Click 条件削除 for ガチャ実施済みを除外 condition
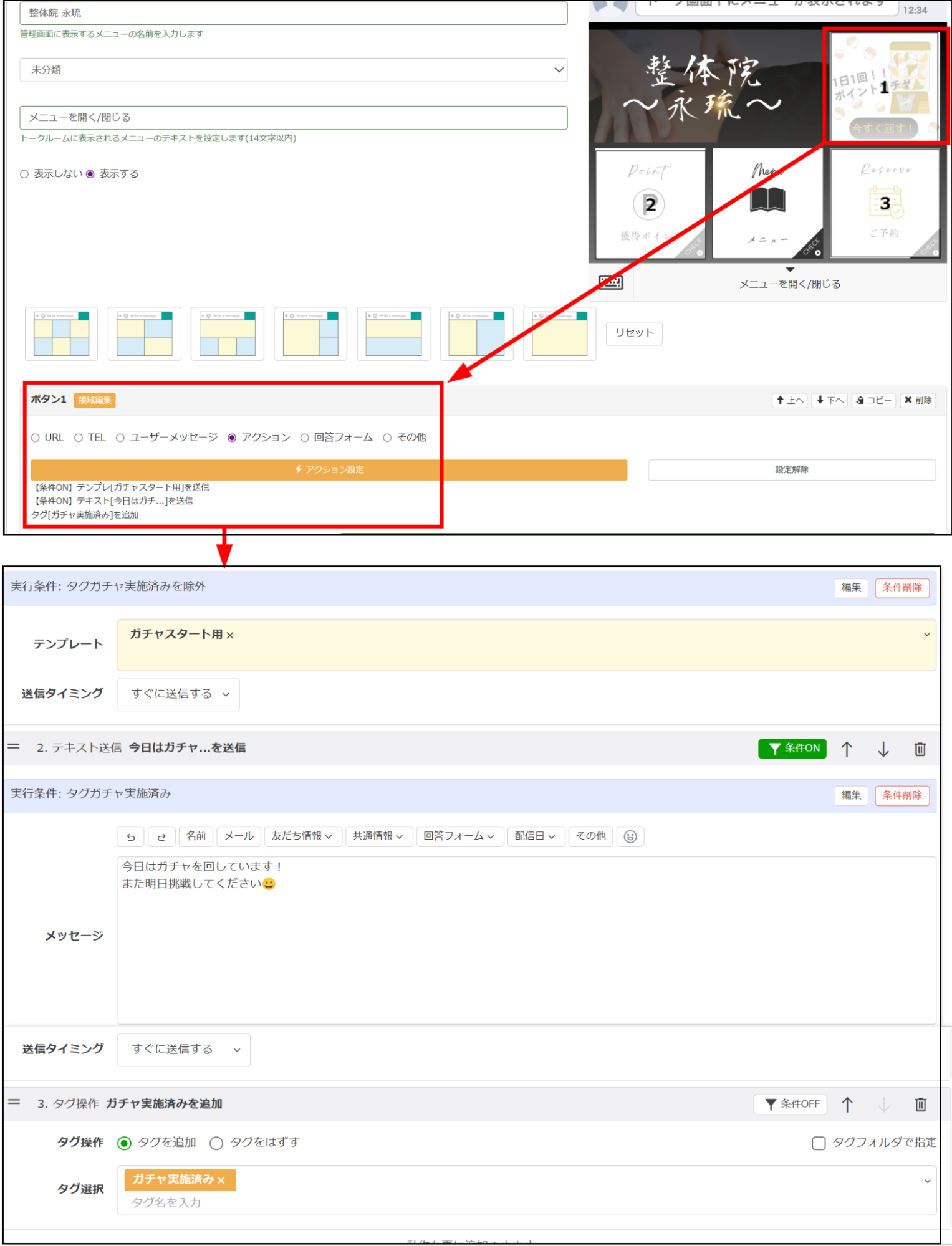The image size is (952, 1246). pos(902,588)
